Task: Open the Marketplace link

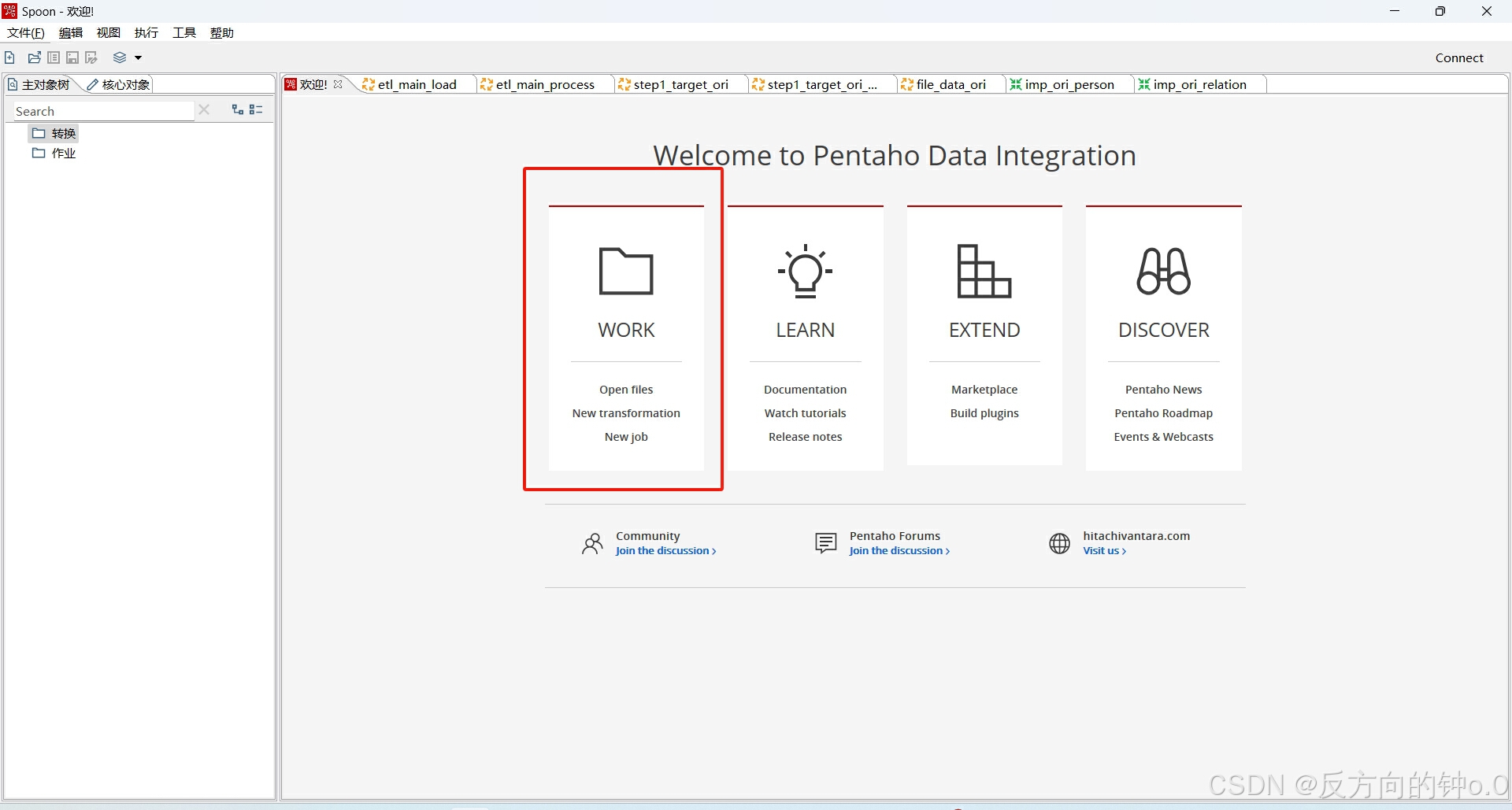Action: click(x=984, y=390)
